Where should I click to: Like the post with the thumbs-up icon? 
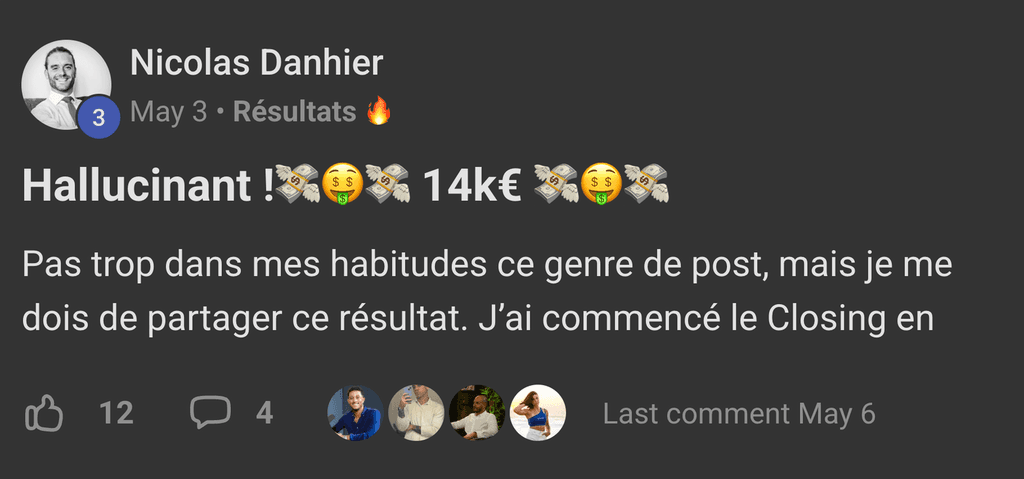point(44,414)
